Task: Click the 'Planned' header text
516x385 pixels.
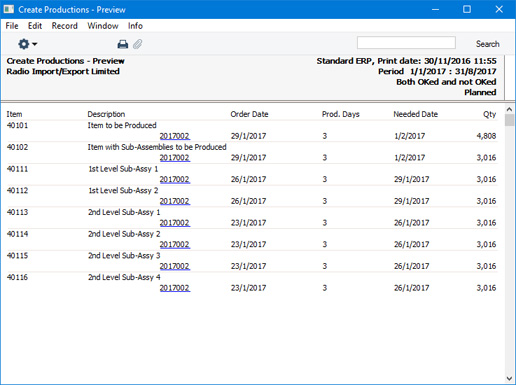Action: (x=480, y=92)
